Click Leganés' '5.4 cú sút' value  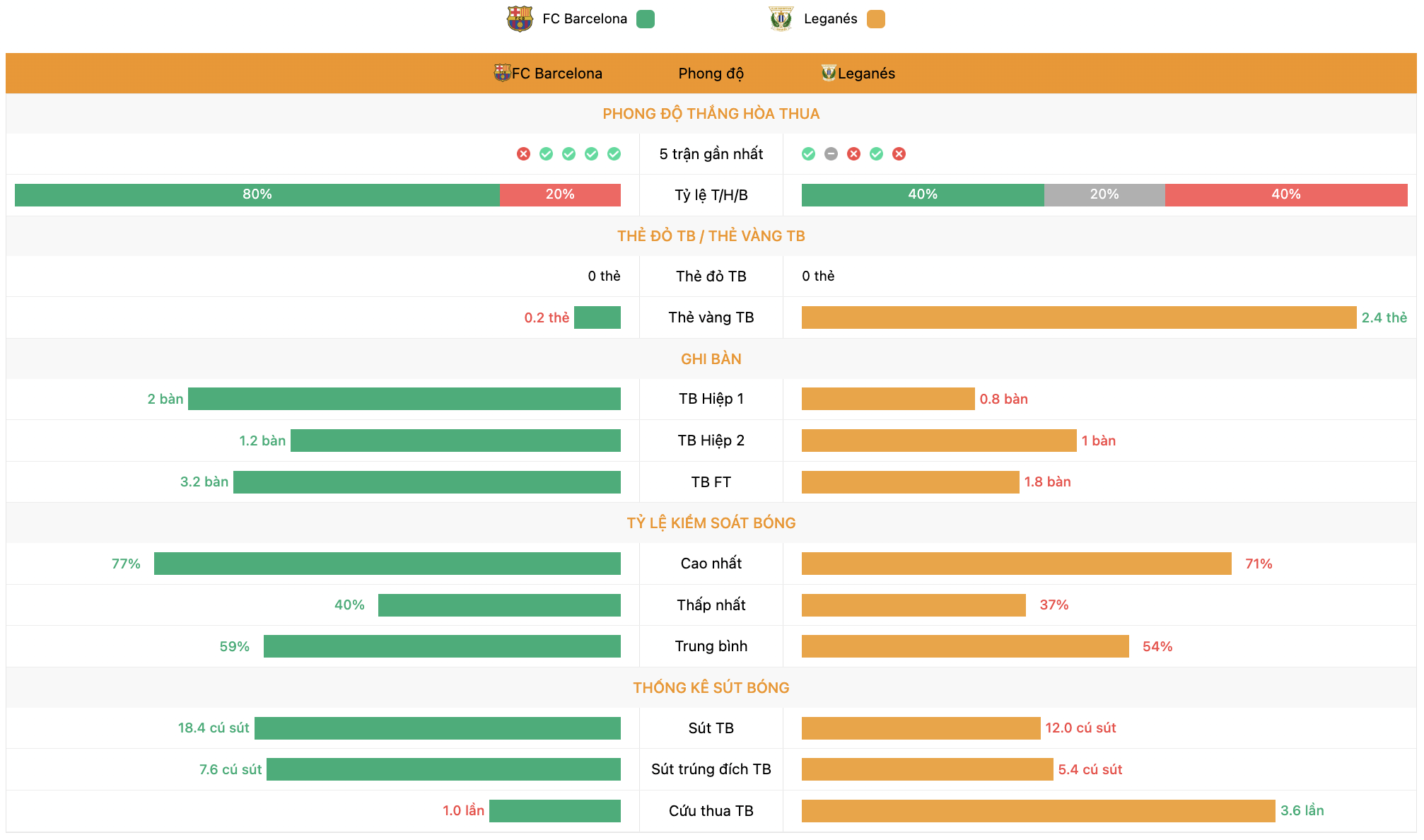point(1090,769)
